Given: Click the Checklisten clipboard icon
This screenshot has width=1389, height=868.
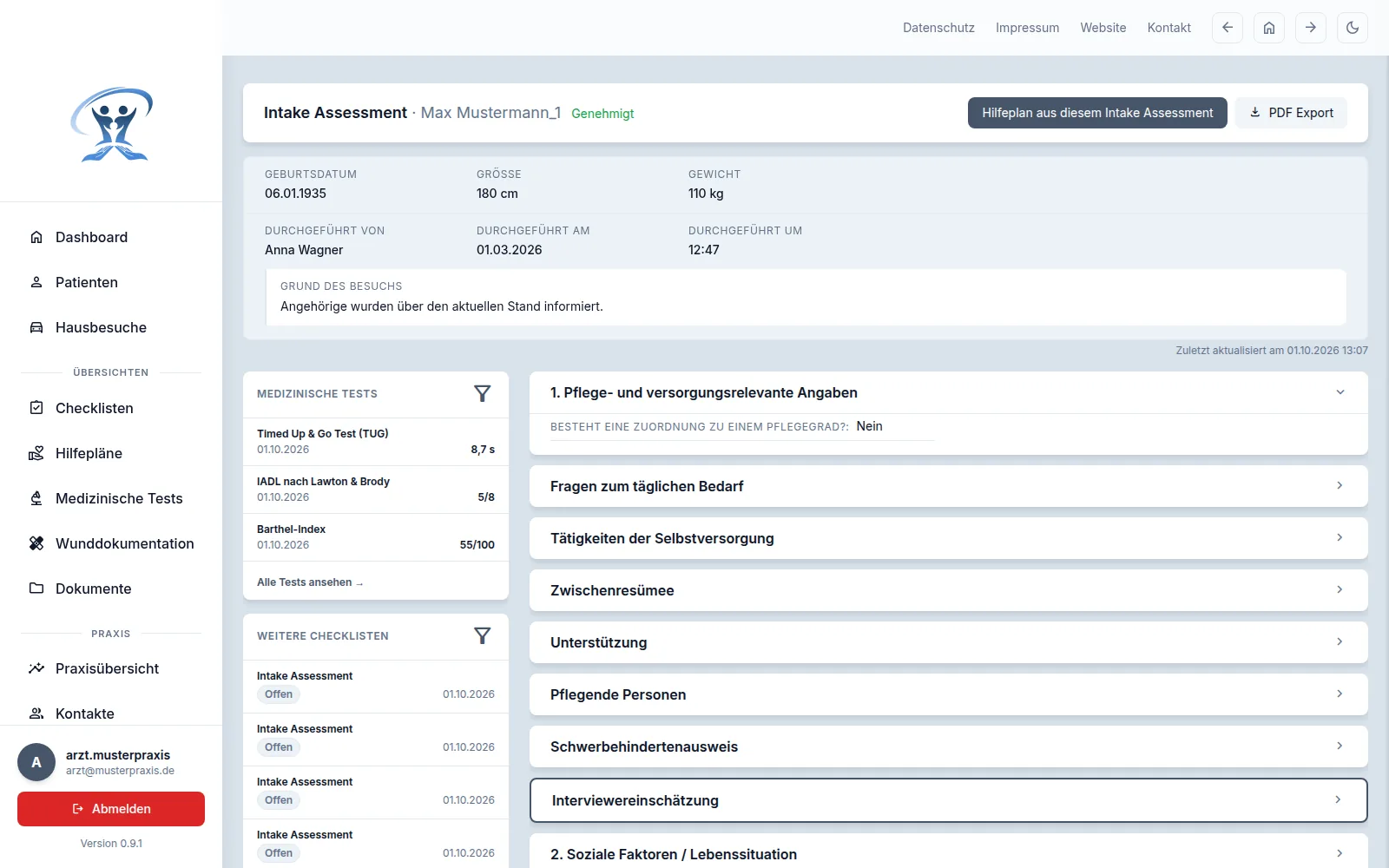Looking at the screenshot, I should [36, 408].
